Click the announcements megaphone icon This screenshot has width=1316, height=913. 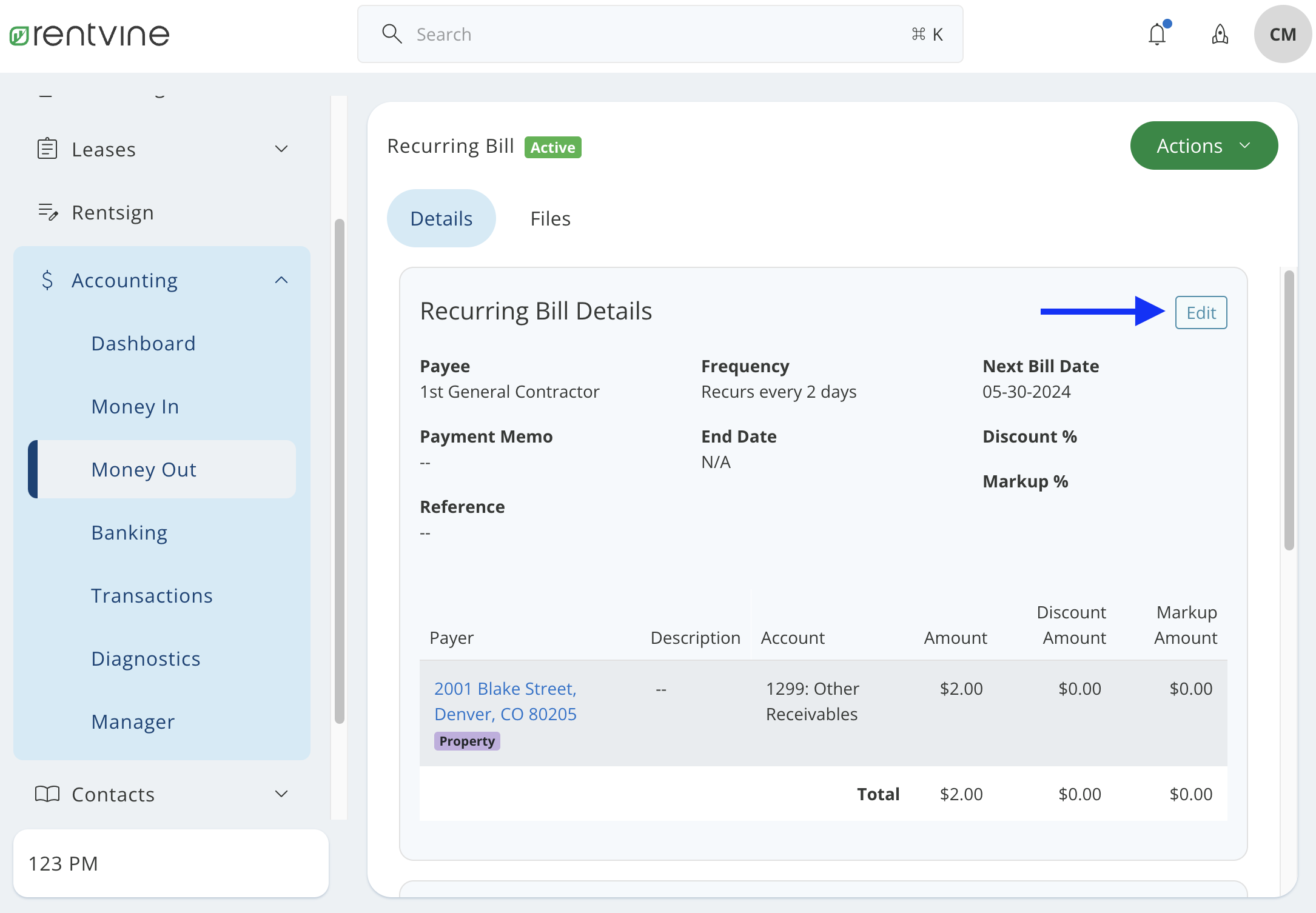pos(1220,35)
